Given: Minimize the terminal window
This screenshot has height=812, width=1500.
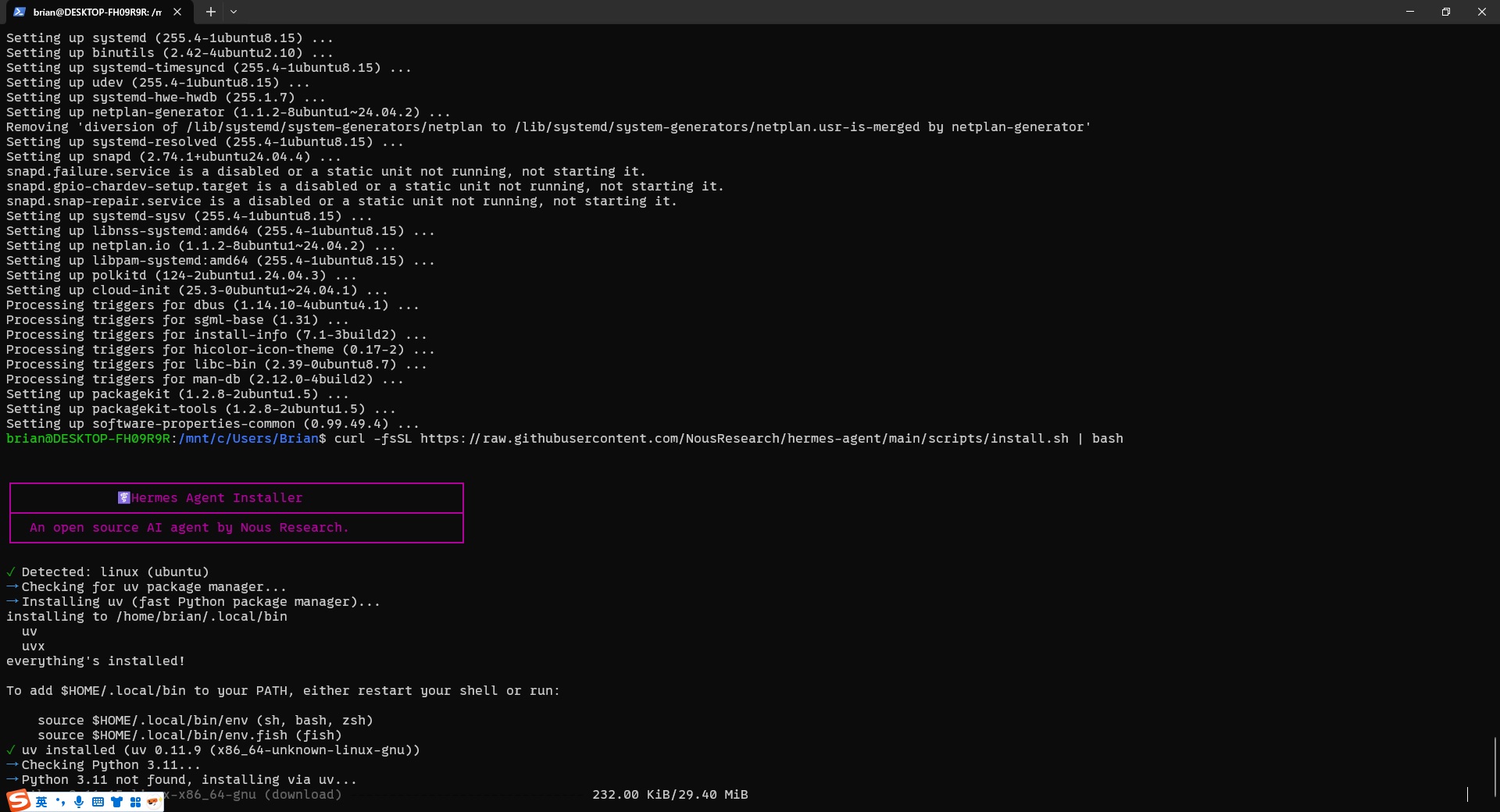Looking at the screenshot, I should point(1410,12).
